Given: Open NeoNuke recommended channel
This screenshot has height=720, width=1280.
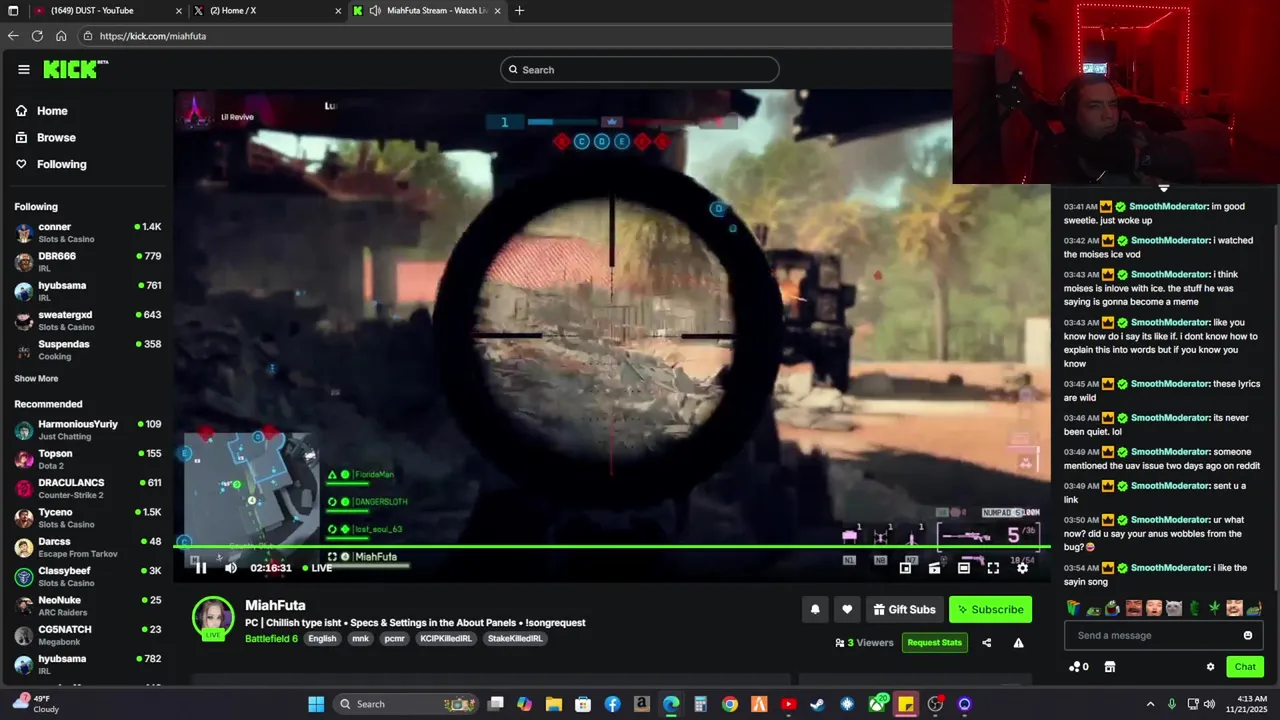Looking at the screenshot, I should click(x=87, y=606).
